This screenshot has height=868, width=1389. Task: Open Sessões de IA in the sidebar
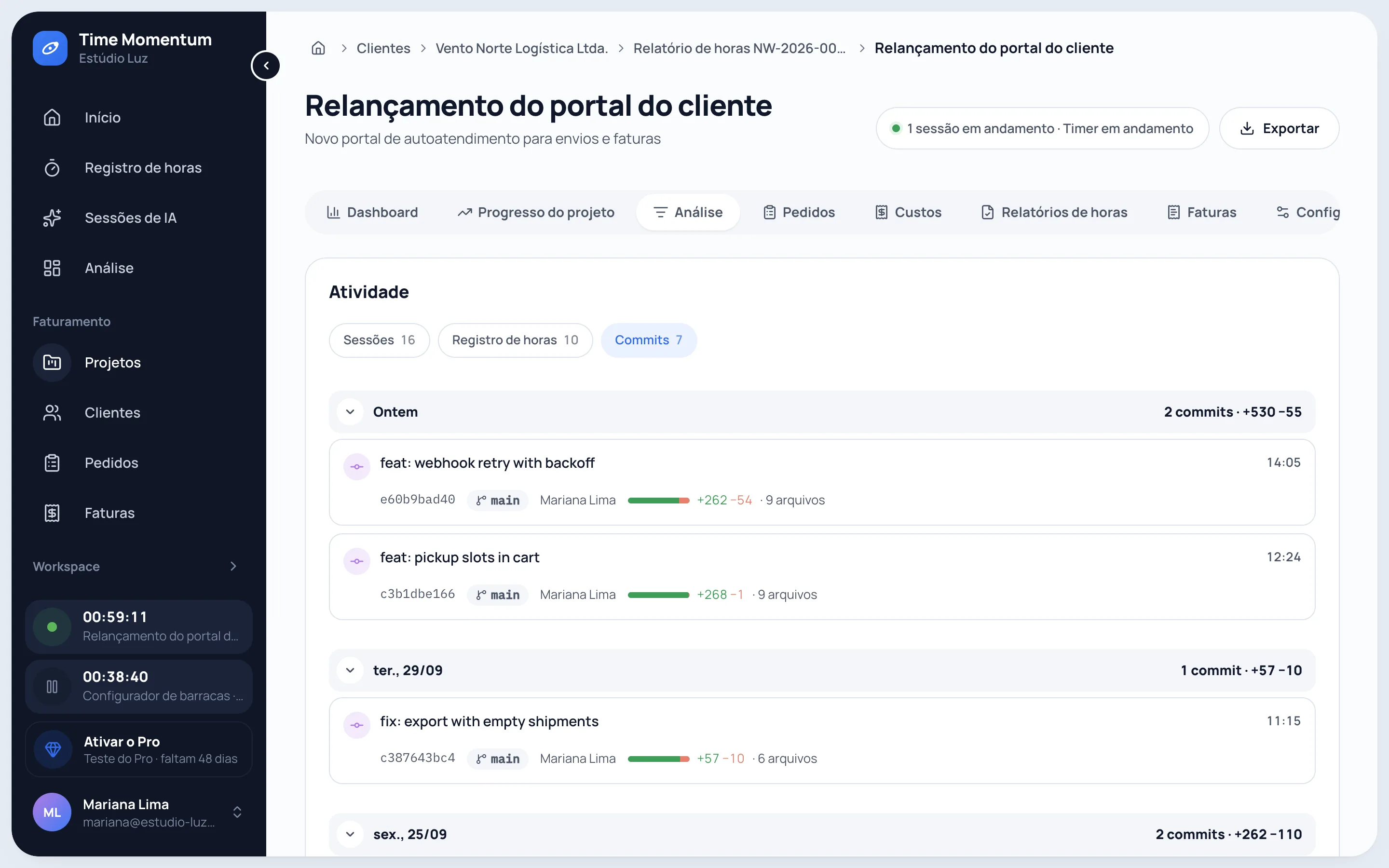click(139, 217)
